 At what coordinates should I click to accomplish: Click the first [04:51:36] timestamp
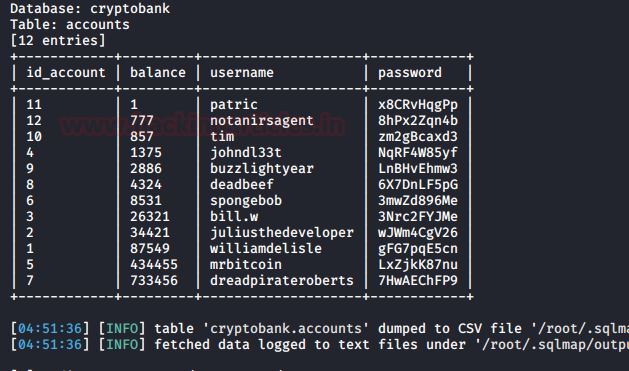(x=50, y=328)
